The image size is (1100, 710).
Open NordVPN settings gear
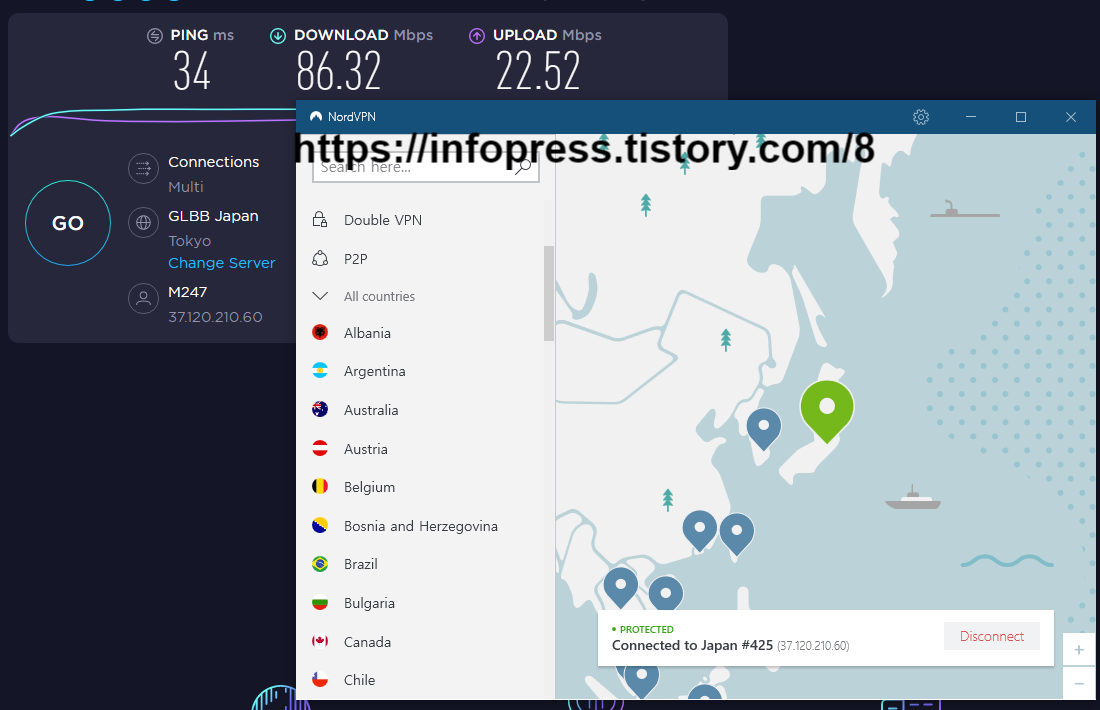[x=920, y=117]
